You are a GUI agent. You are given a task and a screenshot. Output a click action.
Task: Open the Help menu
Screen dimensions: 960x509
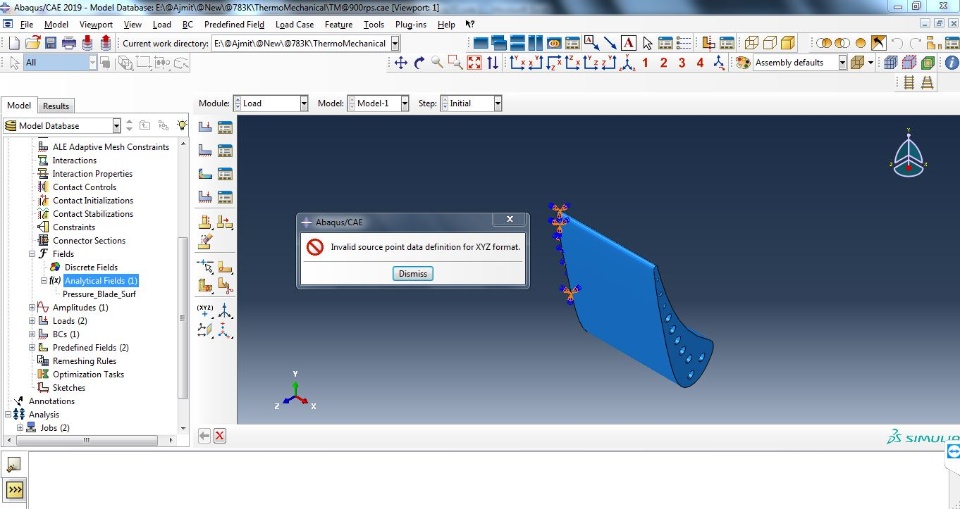(446, 25)
